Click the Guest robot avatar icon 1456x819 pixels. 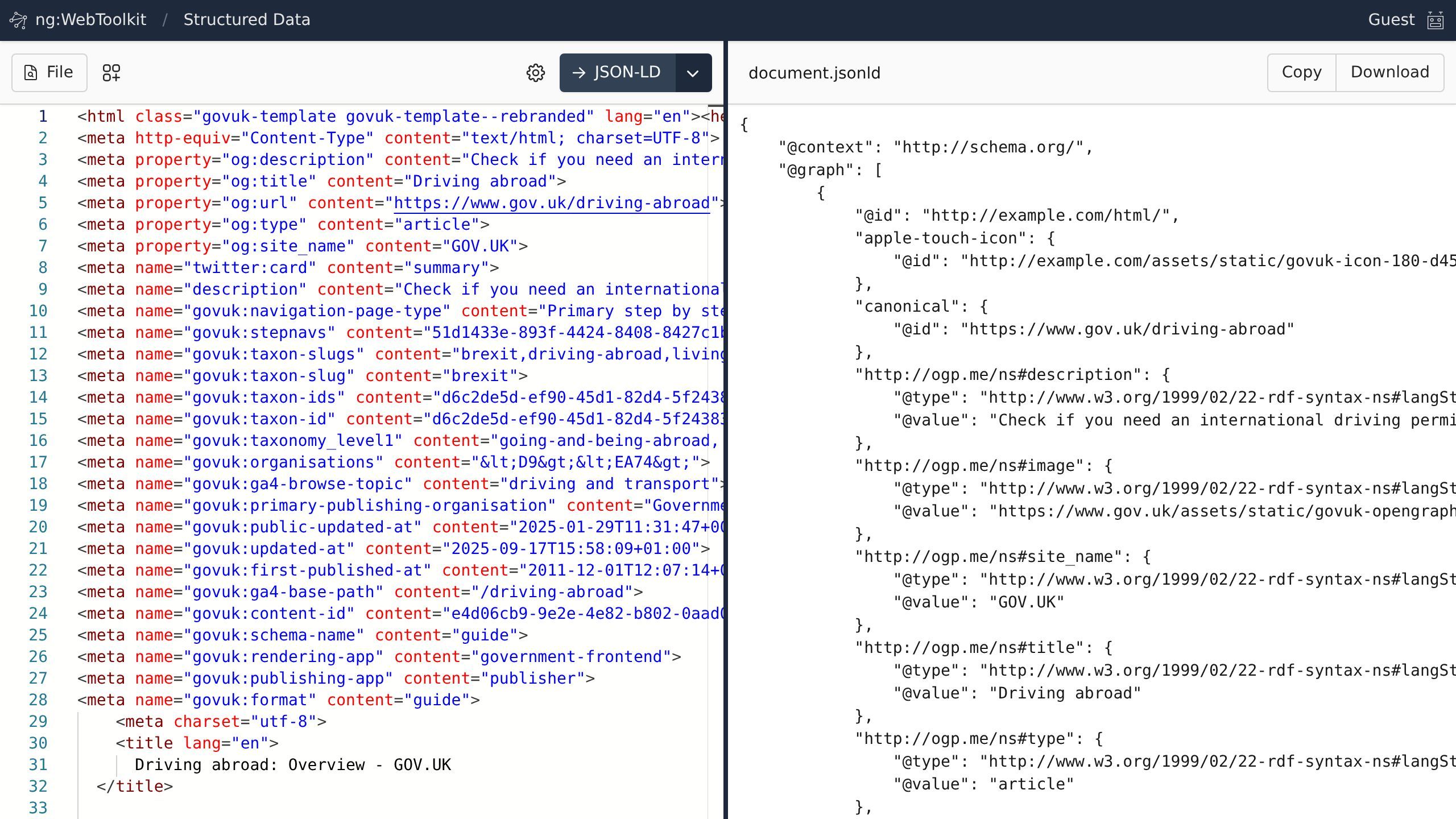(x=1436, y=20)
